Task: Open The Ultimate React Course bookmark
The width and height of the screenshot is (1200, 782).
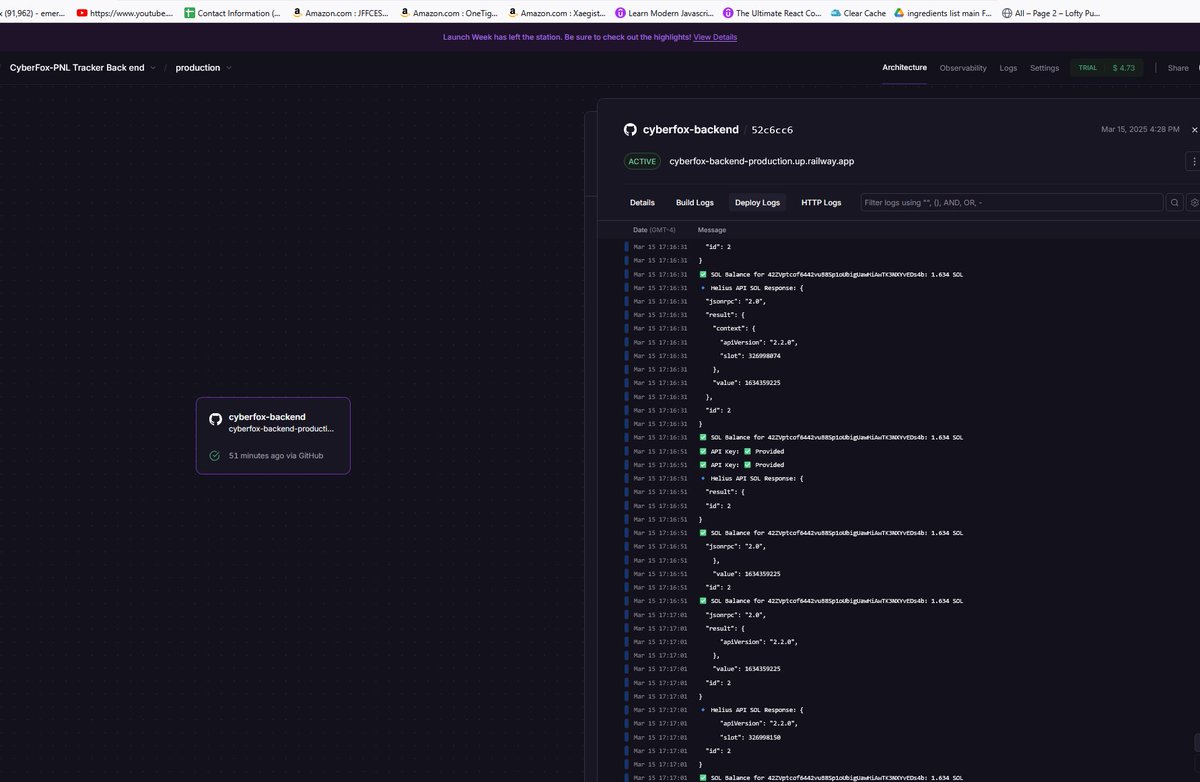Action: 772,14
